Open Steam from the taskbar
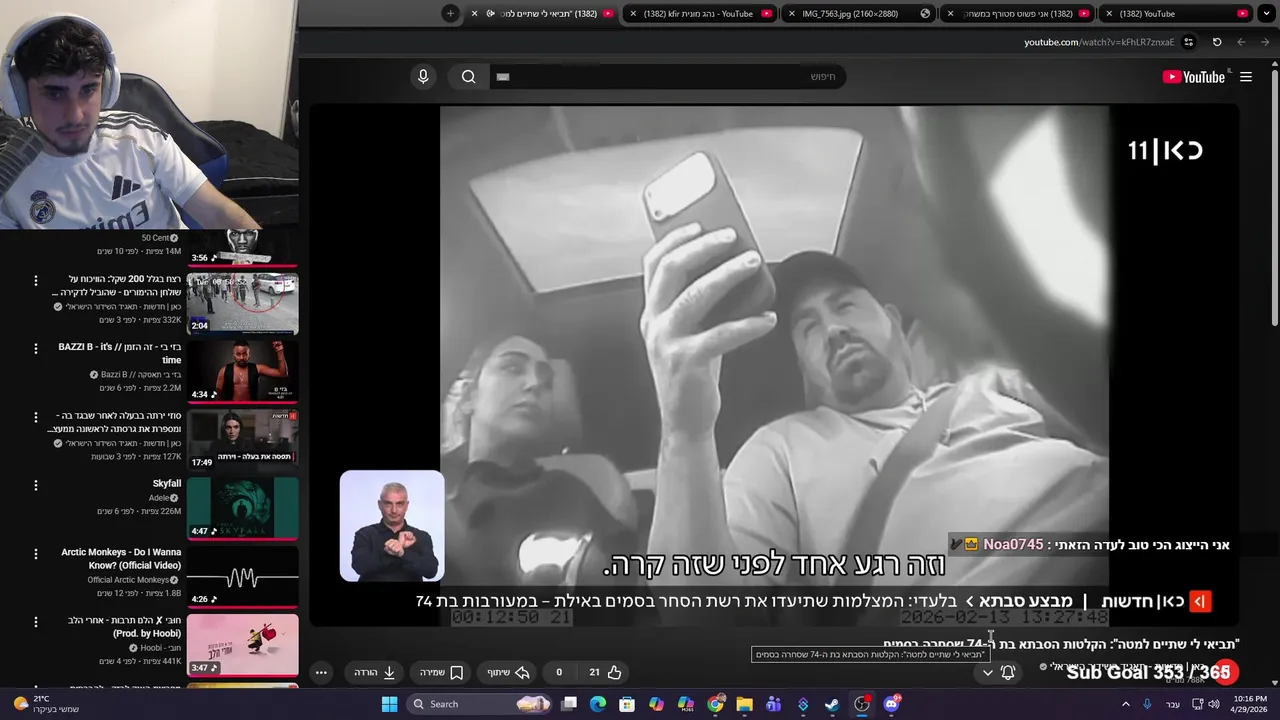 (832, 704)
